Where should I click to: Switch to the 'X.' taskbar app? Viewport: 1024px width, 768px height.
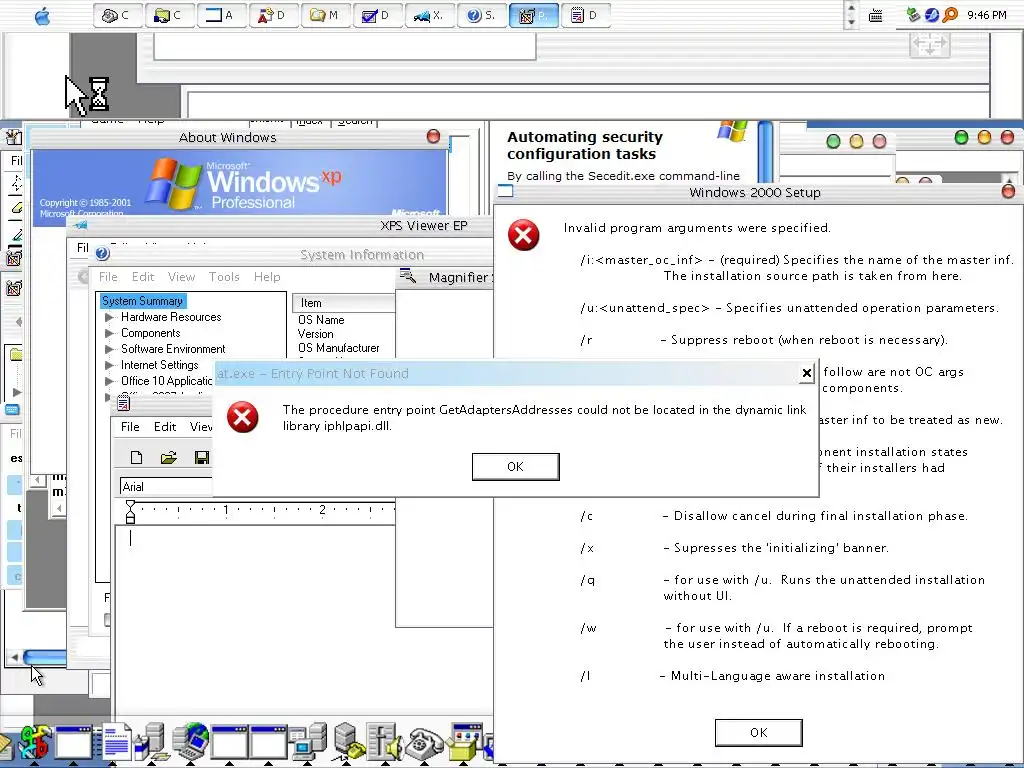point(430,15)
